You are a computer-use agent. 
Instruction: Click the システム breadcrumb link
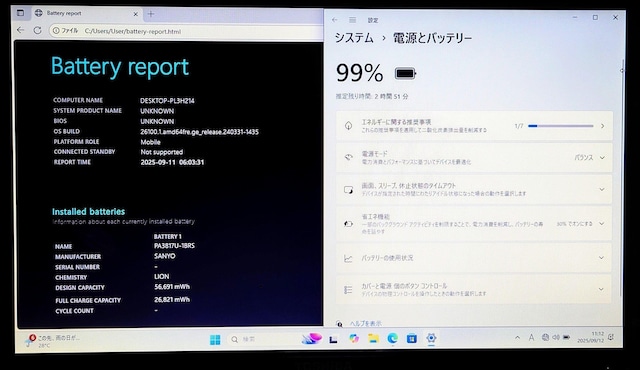tap(354, 38)
